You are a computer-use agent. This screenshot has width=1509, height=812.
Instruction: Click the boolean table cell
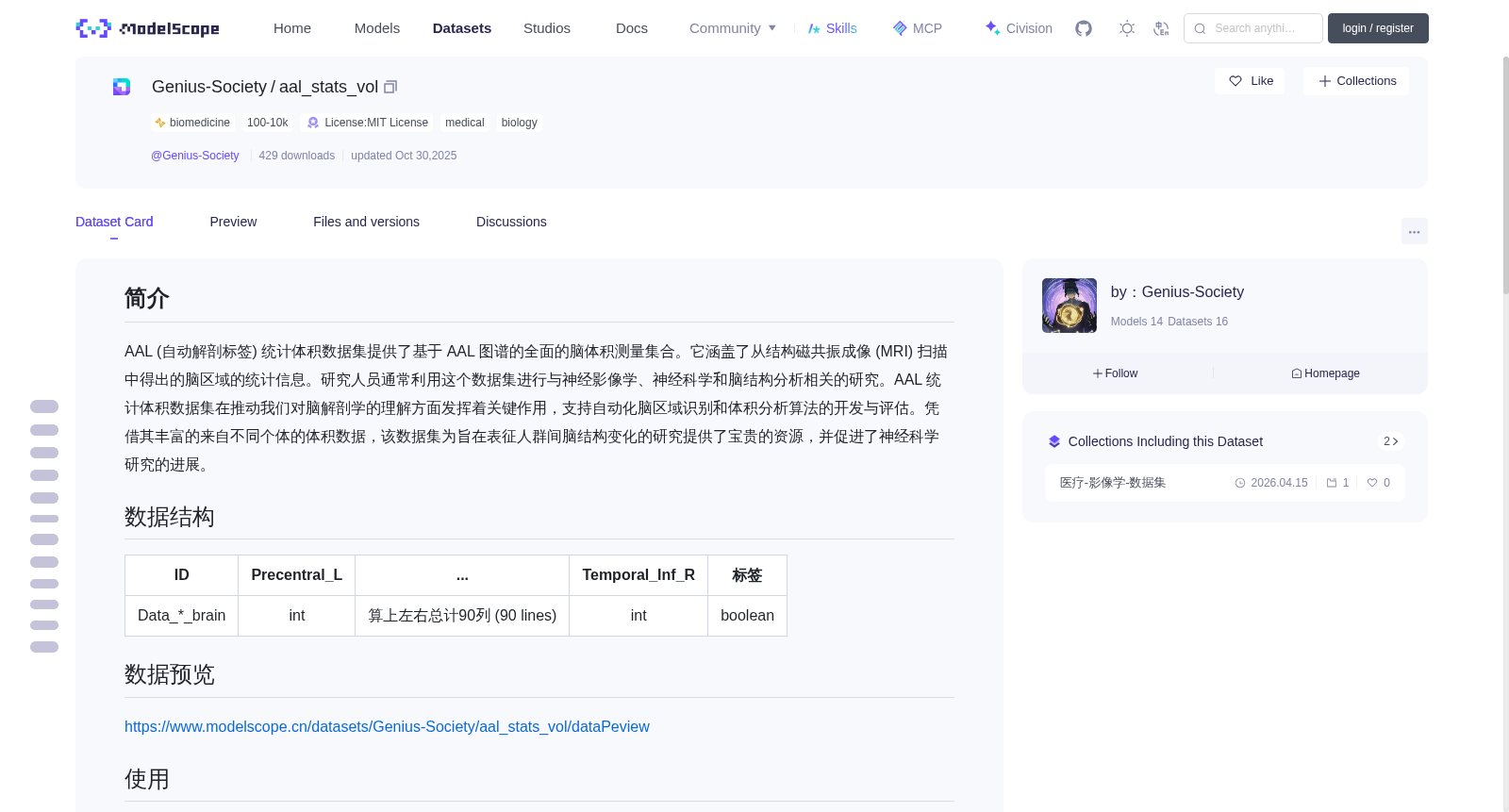[747, 616]
